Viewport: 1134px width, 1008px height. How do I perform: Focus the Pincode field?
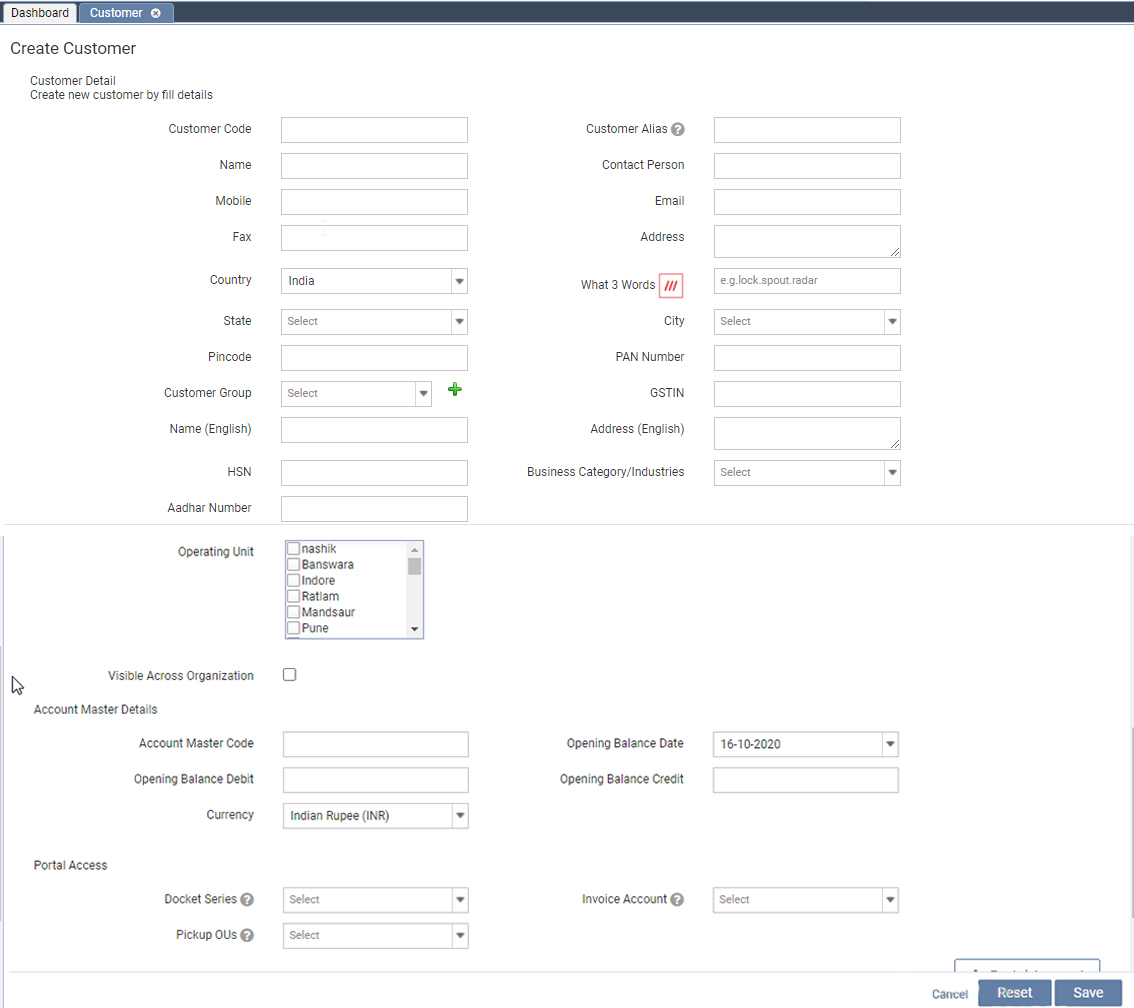click(374, 358)
